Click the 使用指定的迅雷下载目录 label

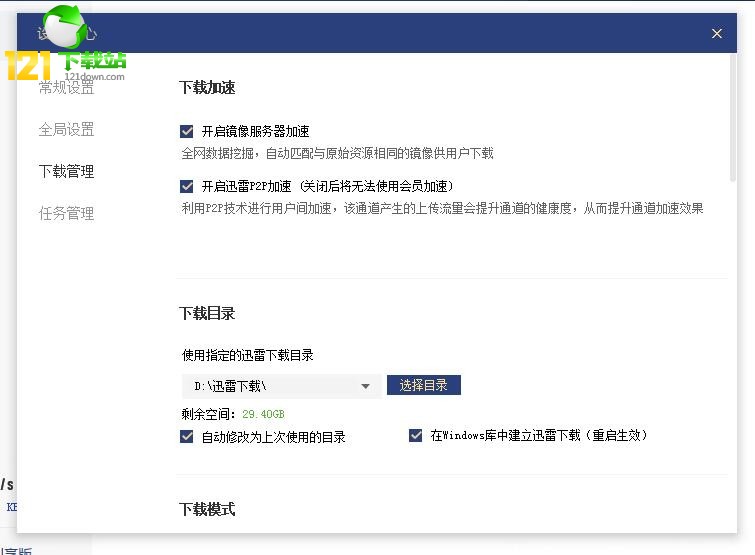(247, 355)
